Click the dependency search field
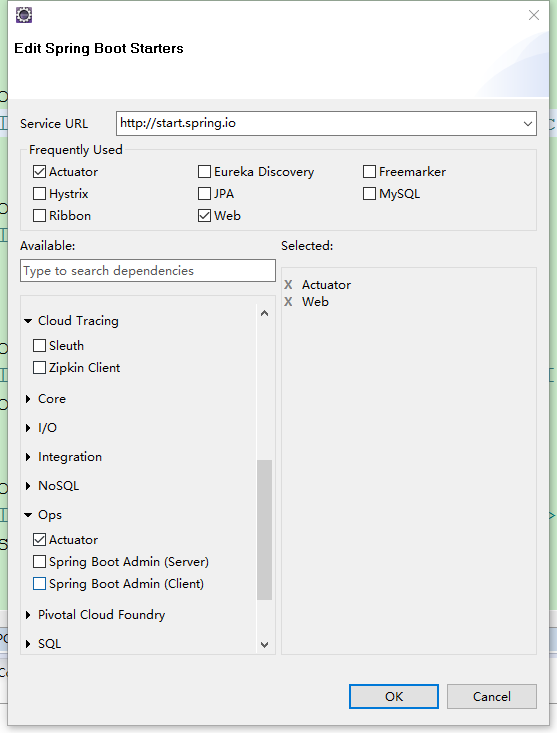The image size is (557, 733). pos(148,271)
